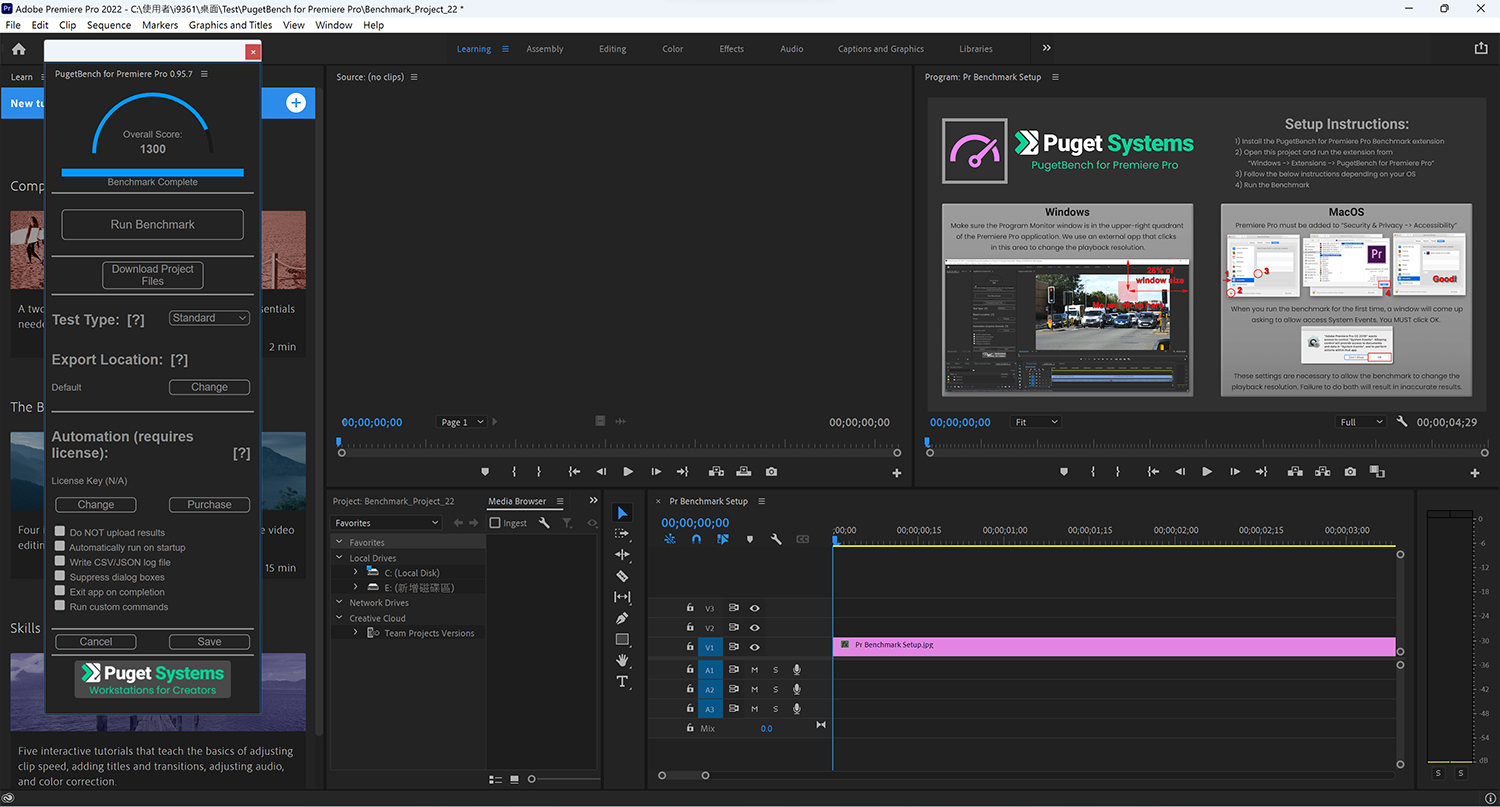Expand Team Projects Versions
Screen dimensions: 1500x807
(355, 633)
